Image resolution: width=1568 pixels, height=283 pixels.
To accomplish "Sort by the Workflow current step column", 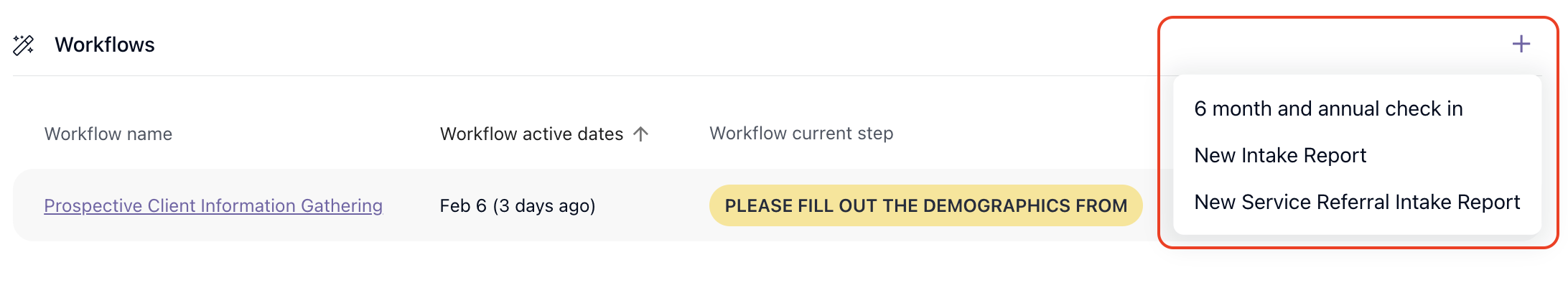I will pos(801,134).
